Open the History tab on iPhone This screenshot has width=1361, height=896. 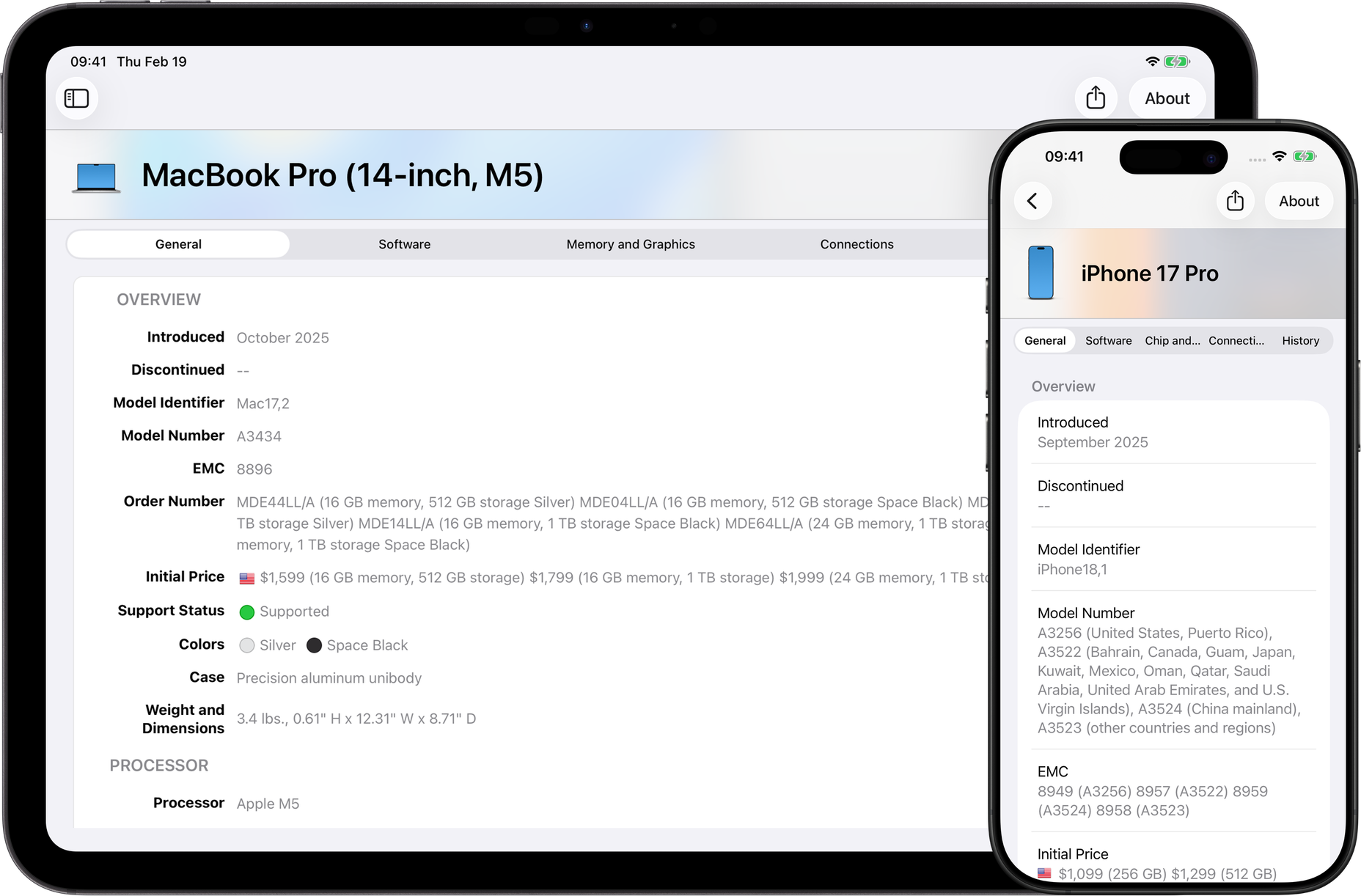point(1300,341)
